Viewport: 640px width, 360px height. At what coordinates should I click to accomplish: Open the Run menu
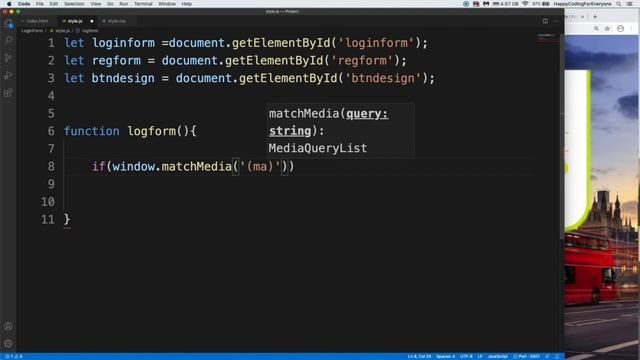[124, 4]
